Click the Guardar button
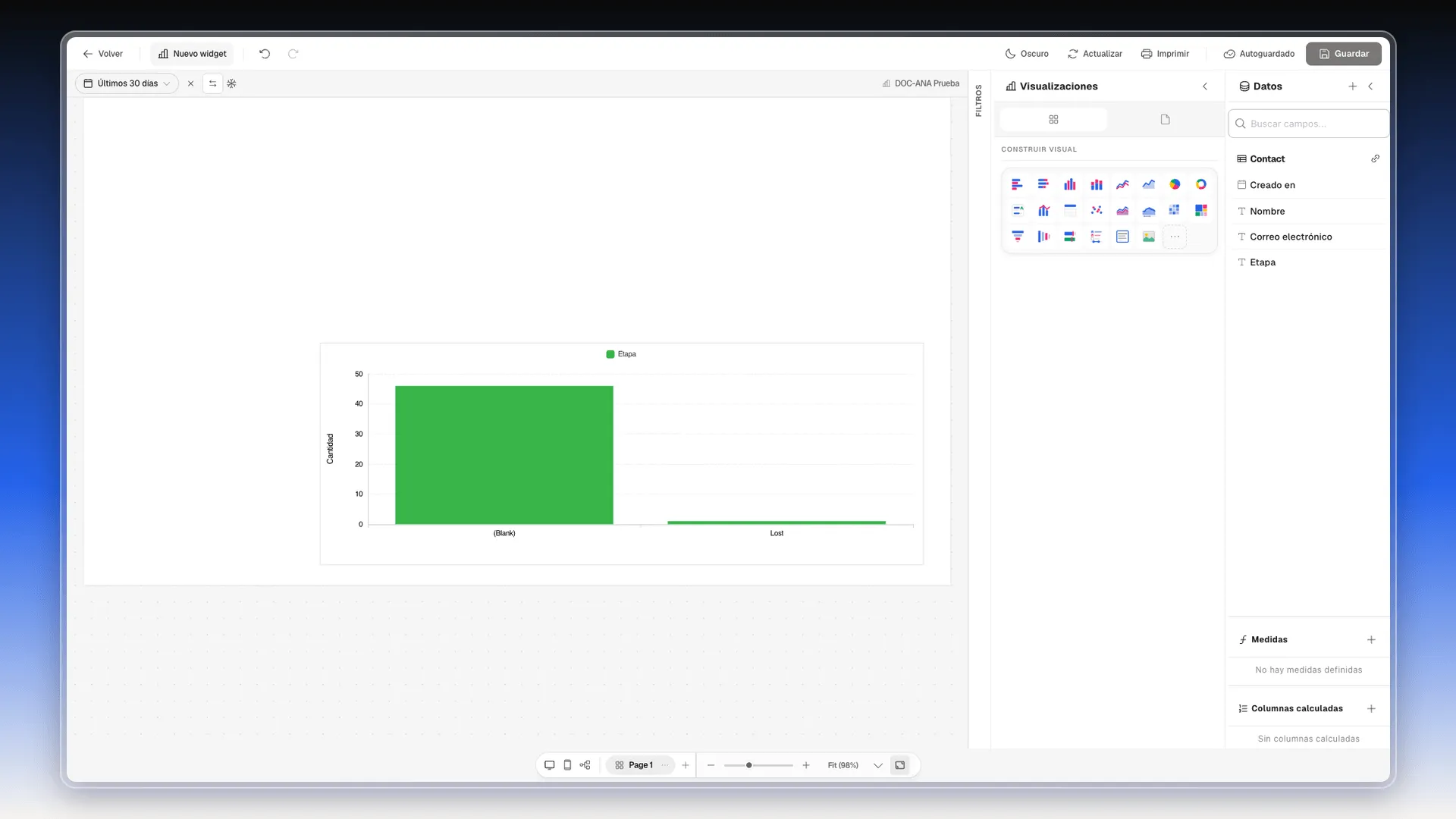 [x=1344, y=54]
